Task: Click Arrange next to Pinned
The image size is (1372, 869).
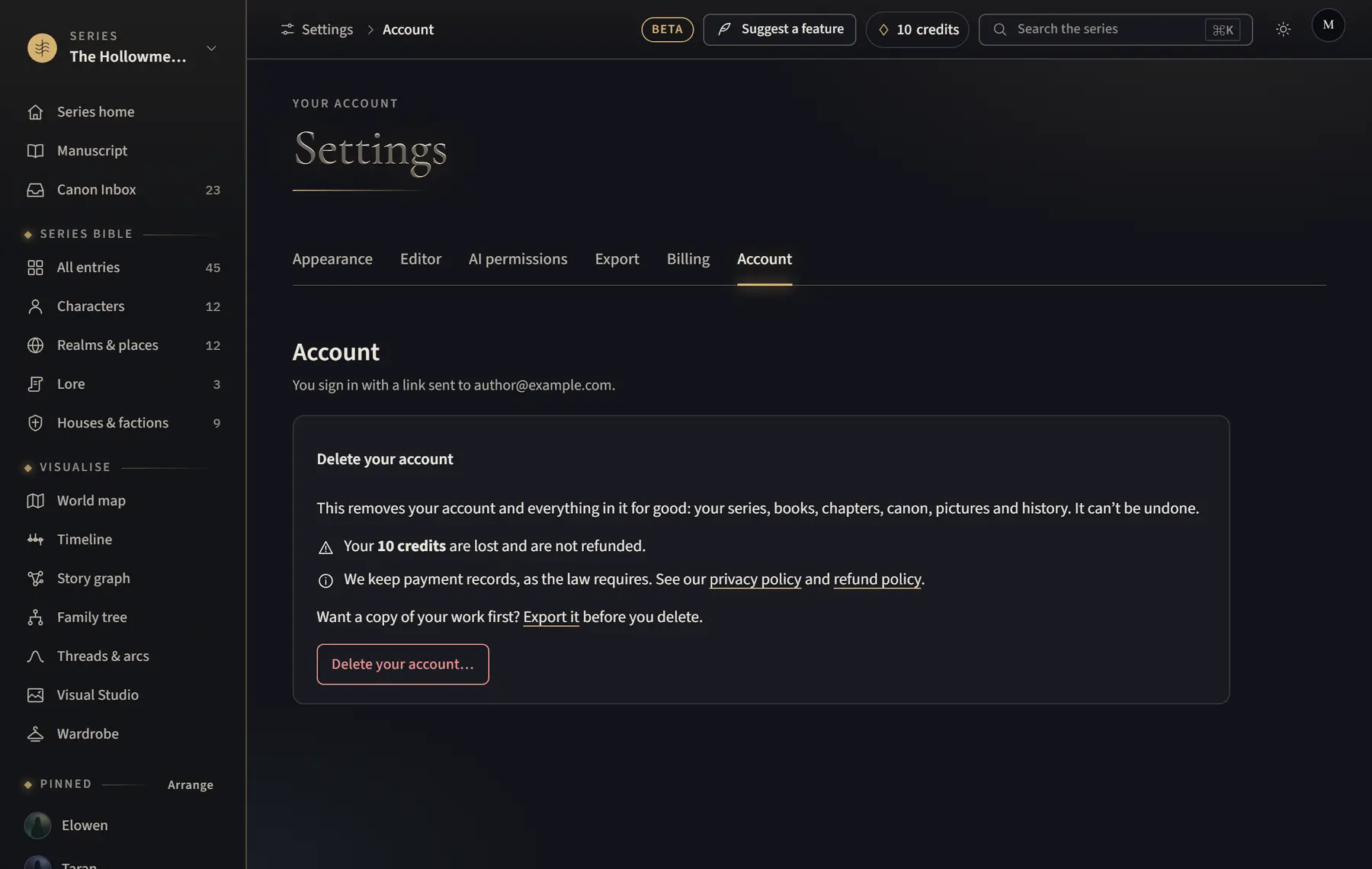Action: 191,785
